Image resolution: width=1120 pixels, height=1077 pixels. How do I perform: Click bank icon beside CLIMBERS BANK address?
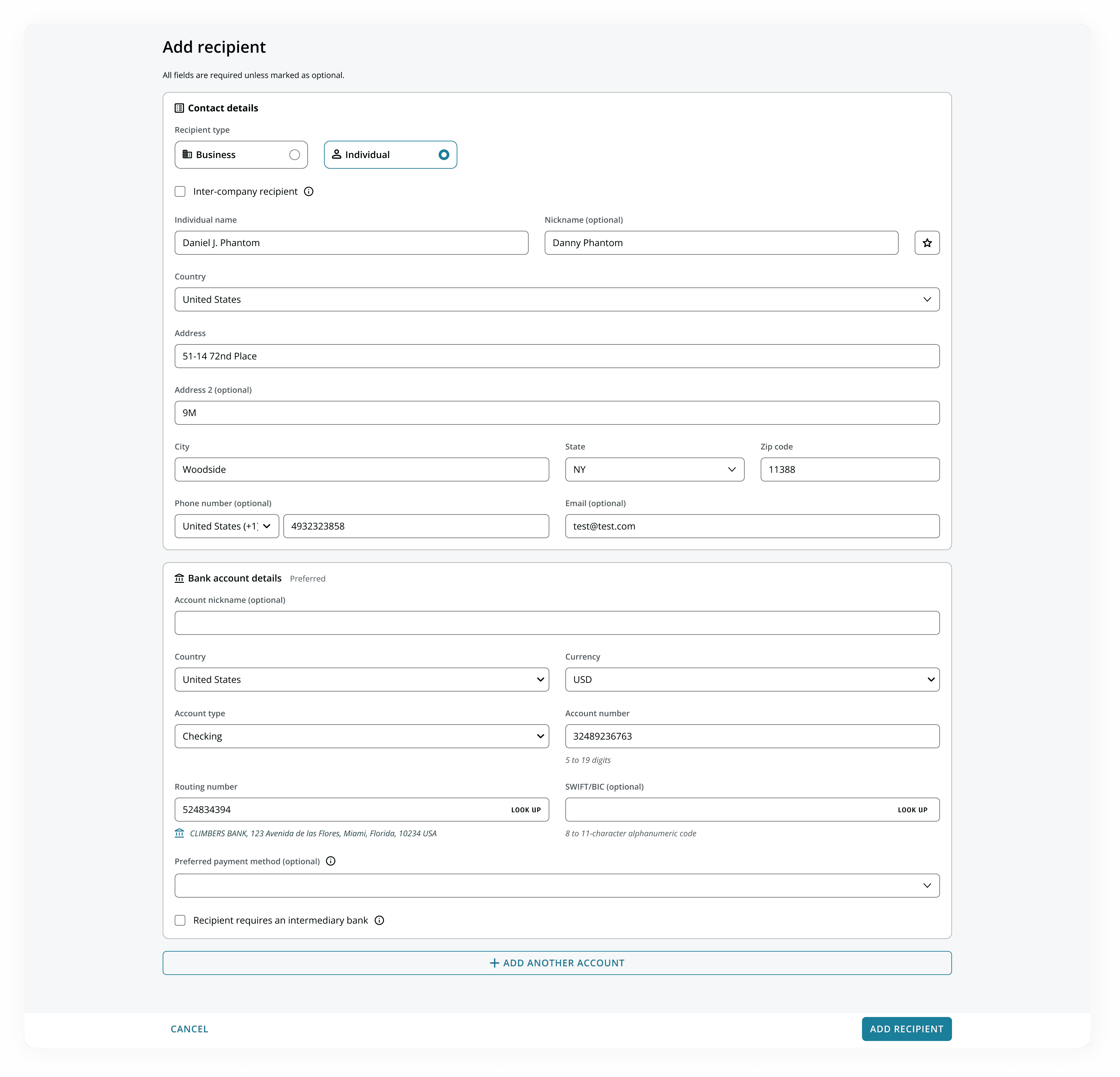coord(179,833)
